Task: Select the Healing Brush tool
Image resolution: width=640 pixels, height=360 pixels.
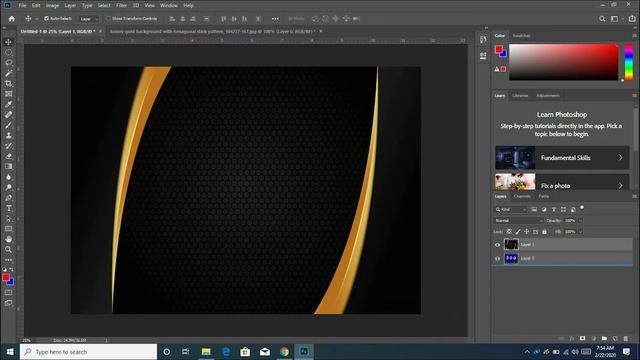Action: pyautogui.click(x=9, y=115)
